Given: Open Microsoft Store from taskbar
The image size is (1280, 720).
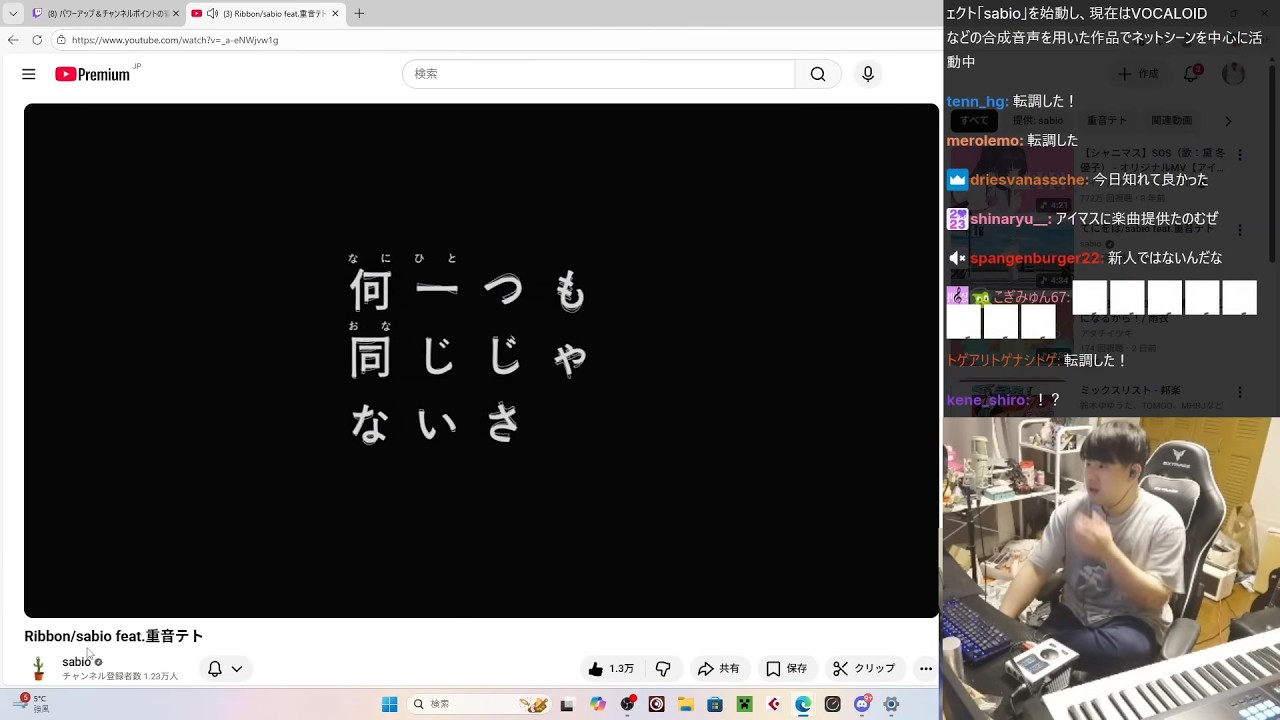Looking at the screenshot, I should pyautogui.click(x=715, y=704).
